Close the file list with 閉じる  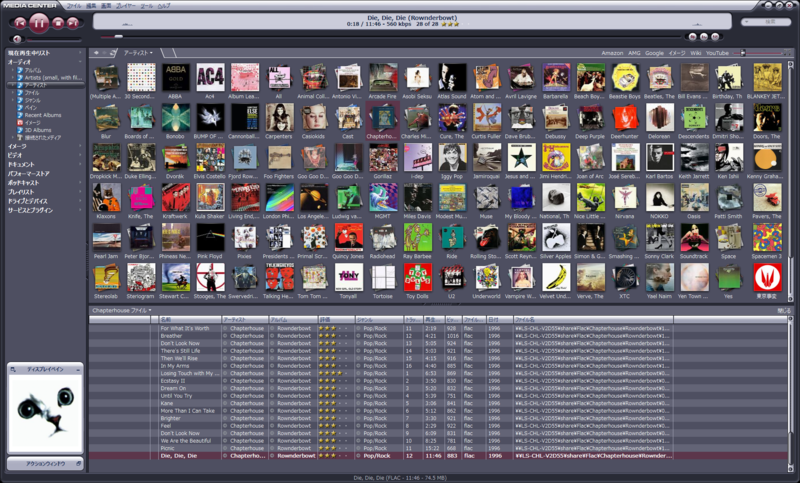tap(784, 310)
